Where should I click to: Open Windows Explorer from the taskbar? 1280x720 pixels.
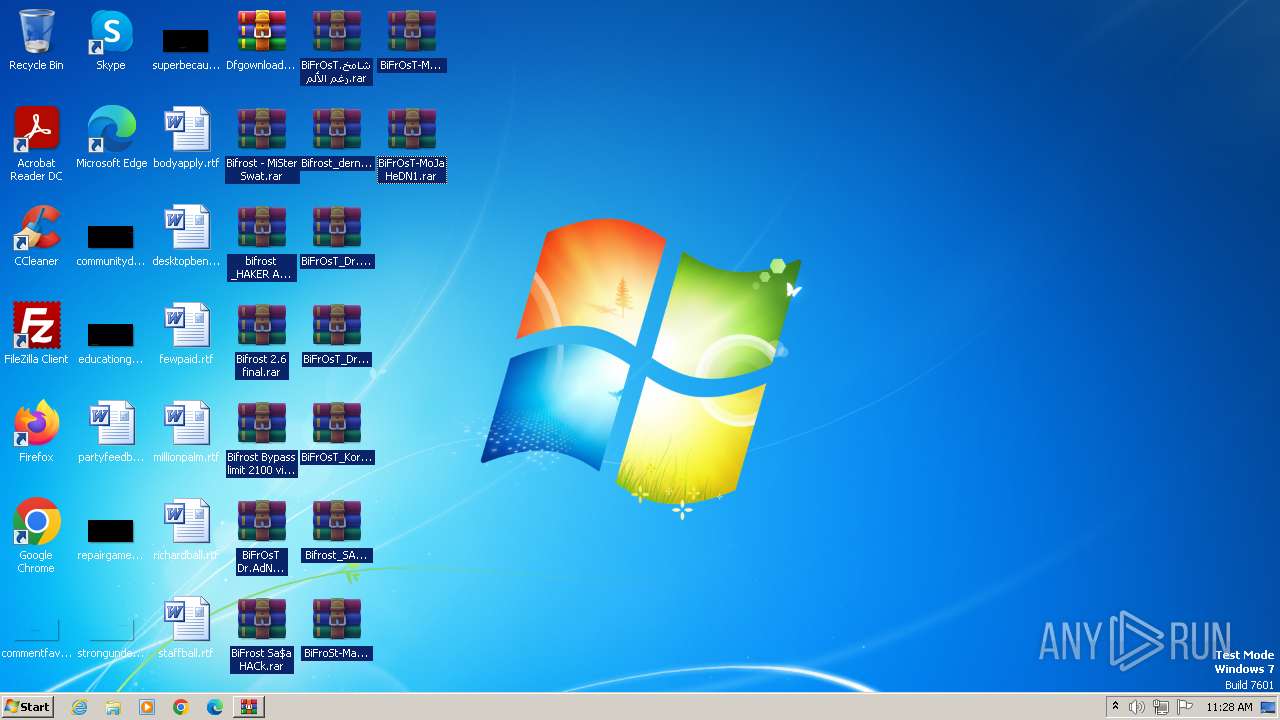pos(113,707)
